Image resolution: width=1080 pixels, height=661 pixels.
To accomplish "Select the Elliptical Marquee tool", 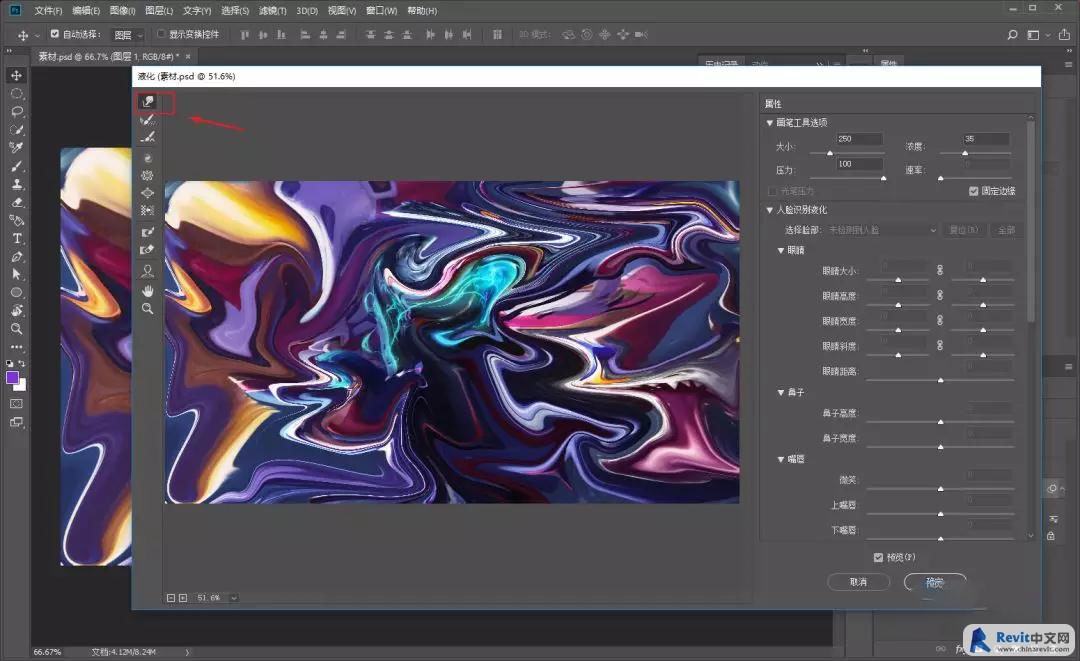I will [17, 94].
